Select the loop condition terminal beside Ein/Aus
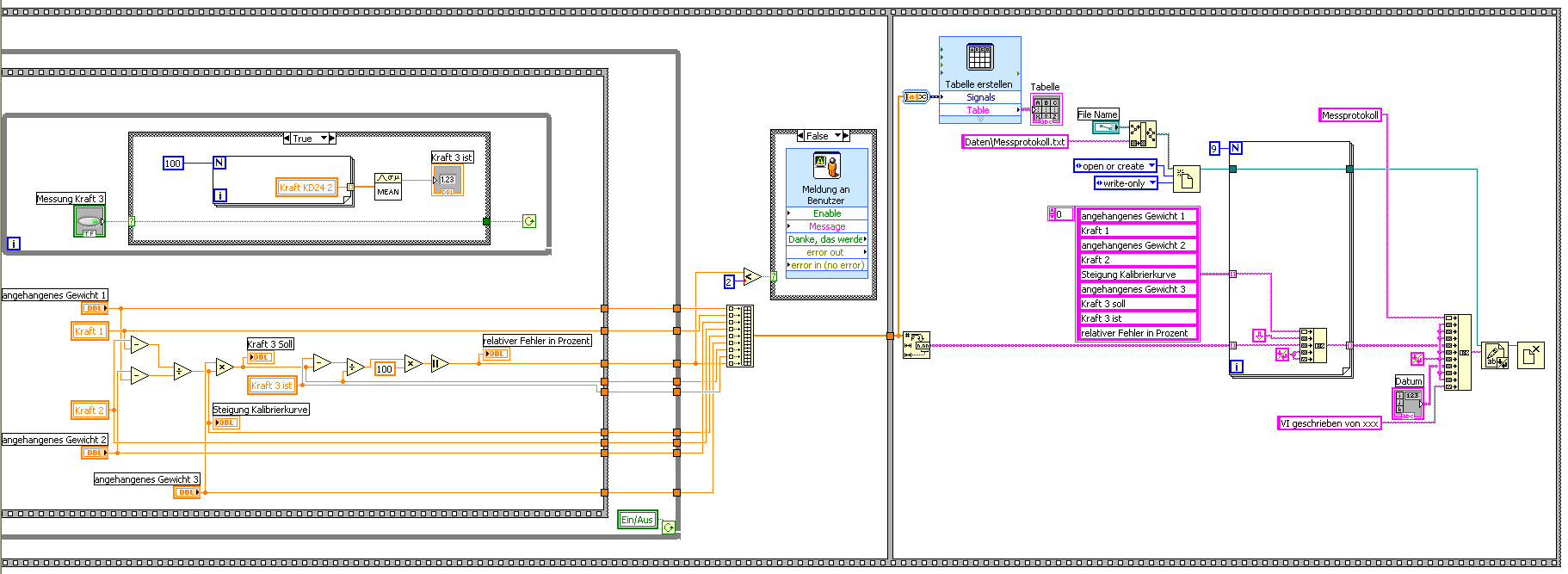 point(669,527)
